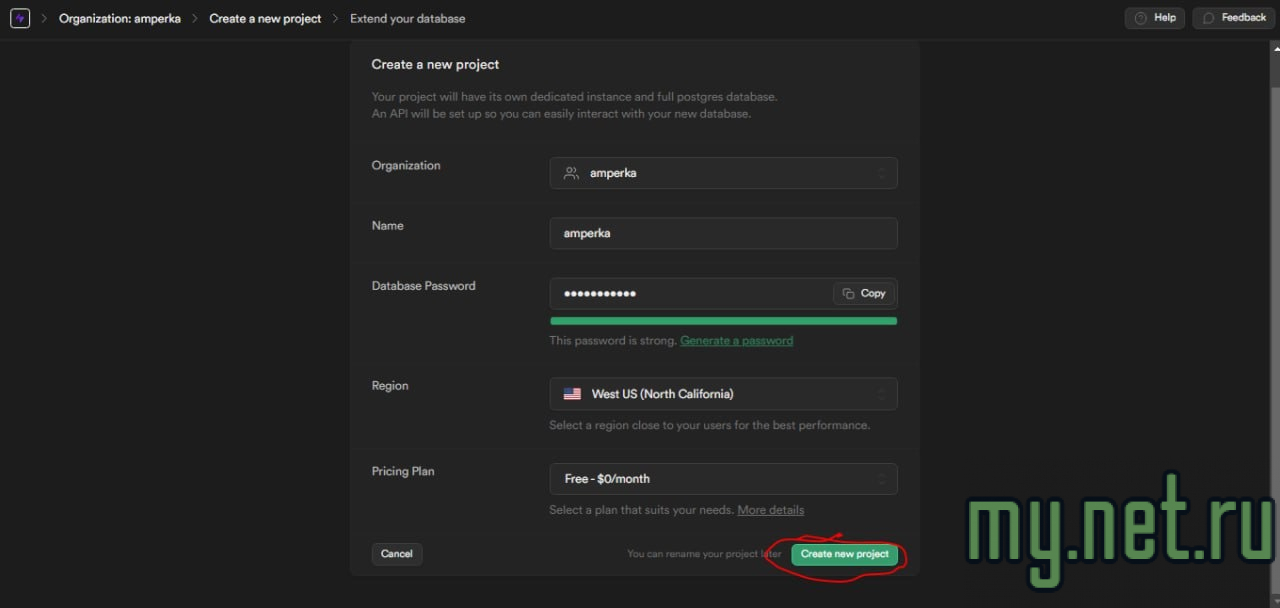Focus the project Name input field
Viewport: 1280px width, 608px height.
tap(723, 233)
